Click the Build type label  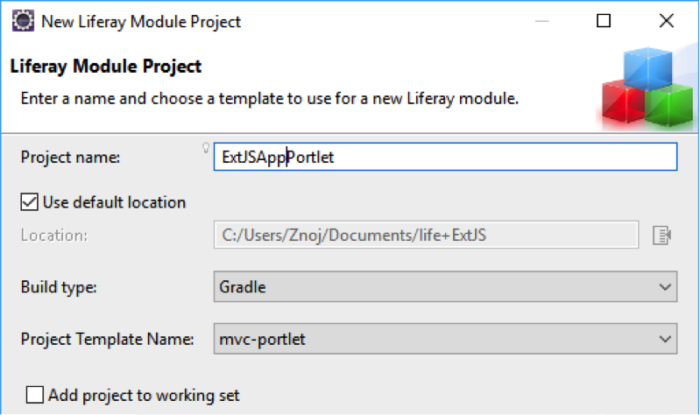click(x=58, y=287)
